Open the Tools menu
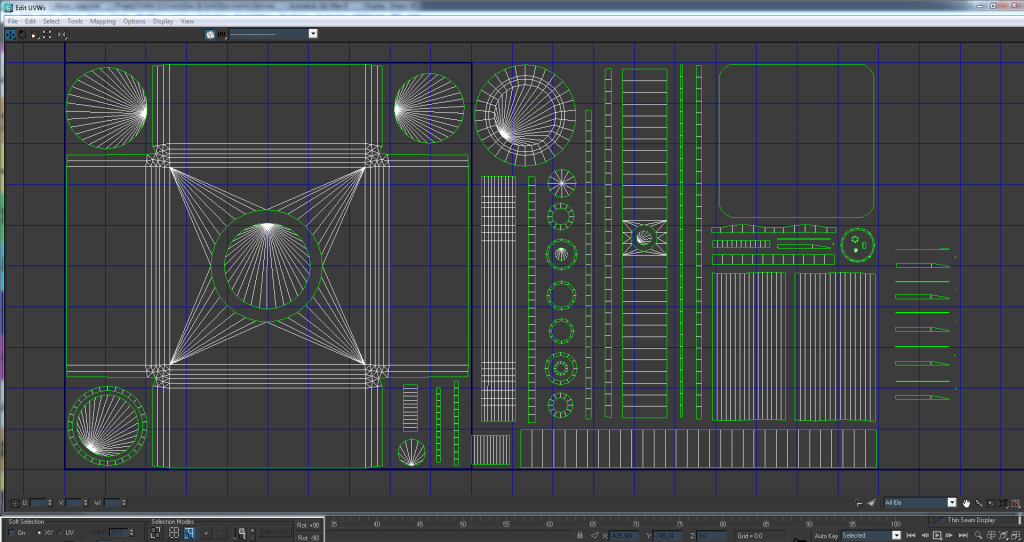Screen dimensions: 1024x542 coord(75,21)
